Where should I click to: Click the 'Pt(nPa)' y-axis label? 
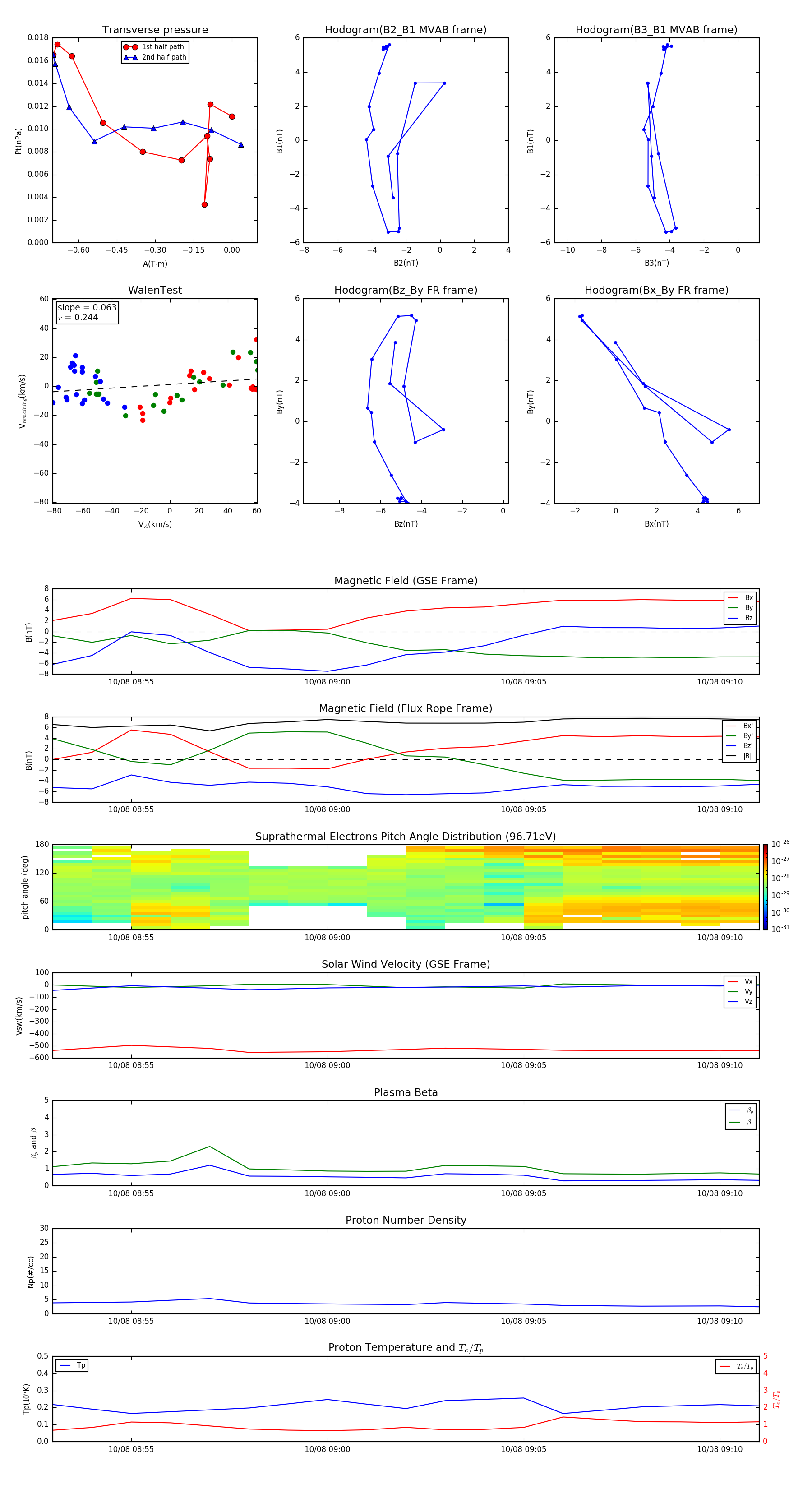click(x=18, y=141)
